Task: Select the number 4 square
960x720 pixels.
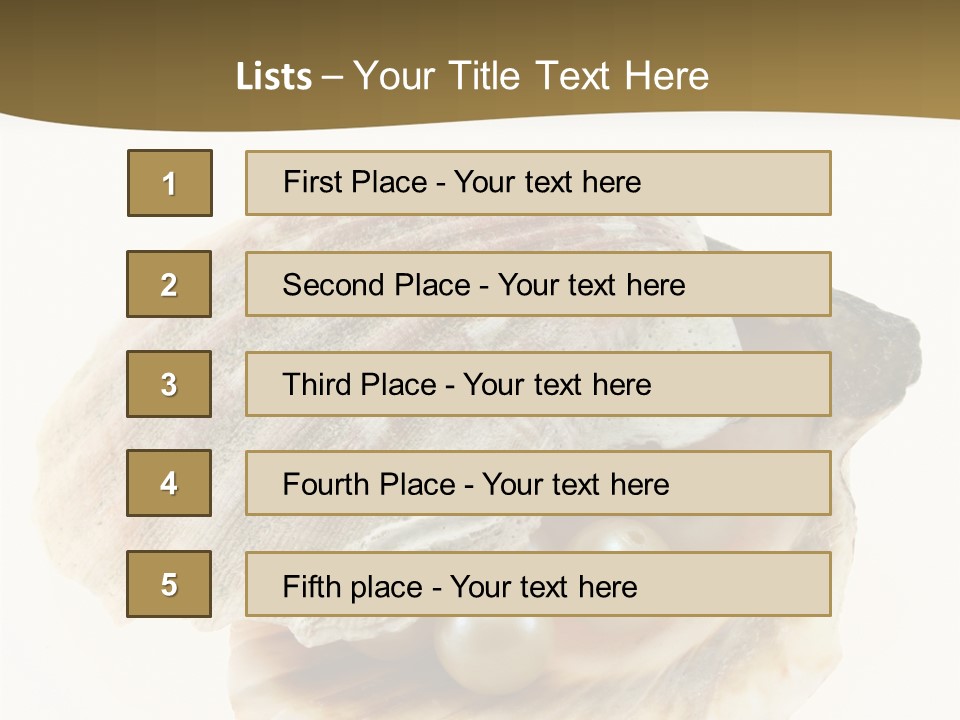Action: [169, 484]
